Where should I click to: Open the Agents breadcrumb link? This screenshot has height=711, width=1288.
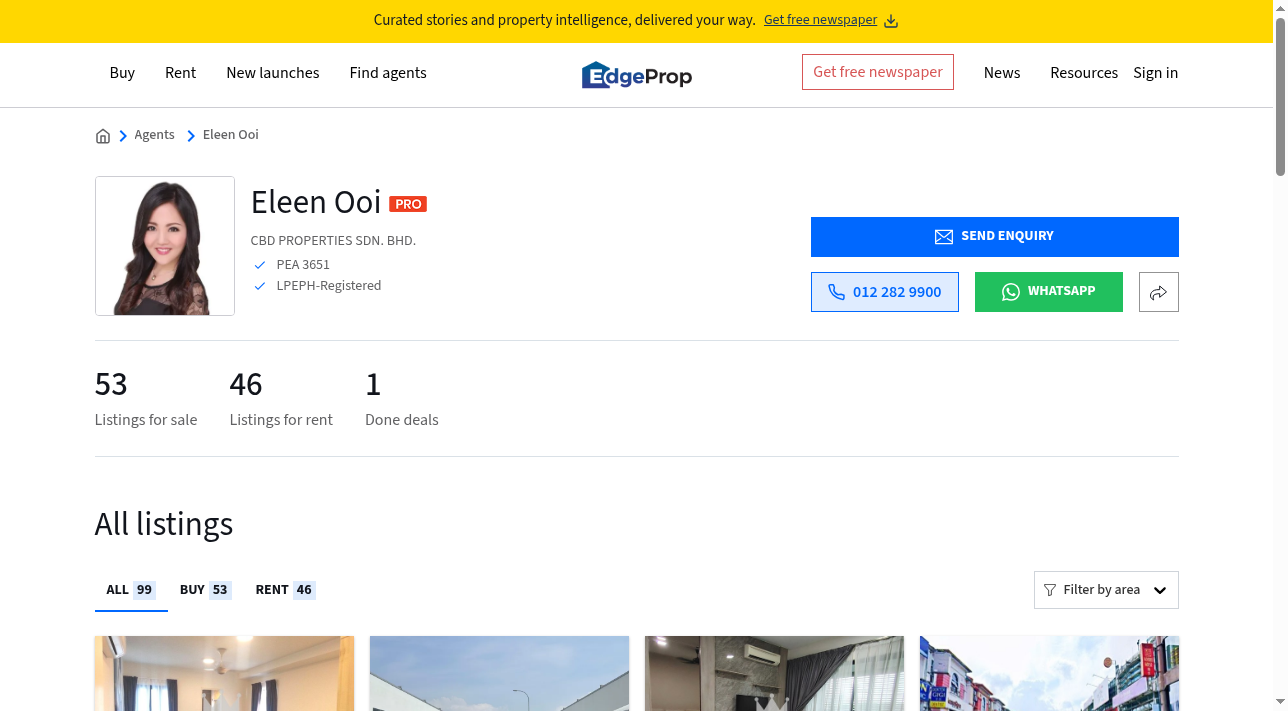pos(154,135)
